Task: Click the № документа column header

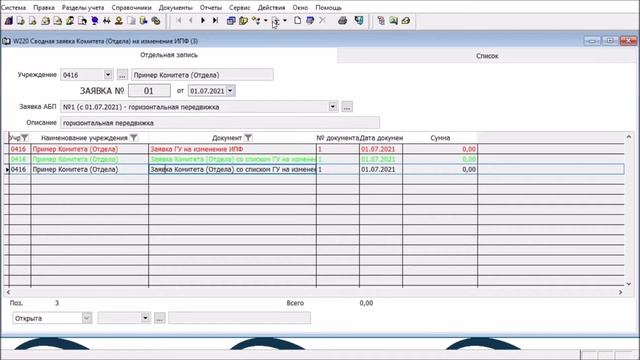Action: click(x=338, y=138)
